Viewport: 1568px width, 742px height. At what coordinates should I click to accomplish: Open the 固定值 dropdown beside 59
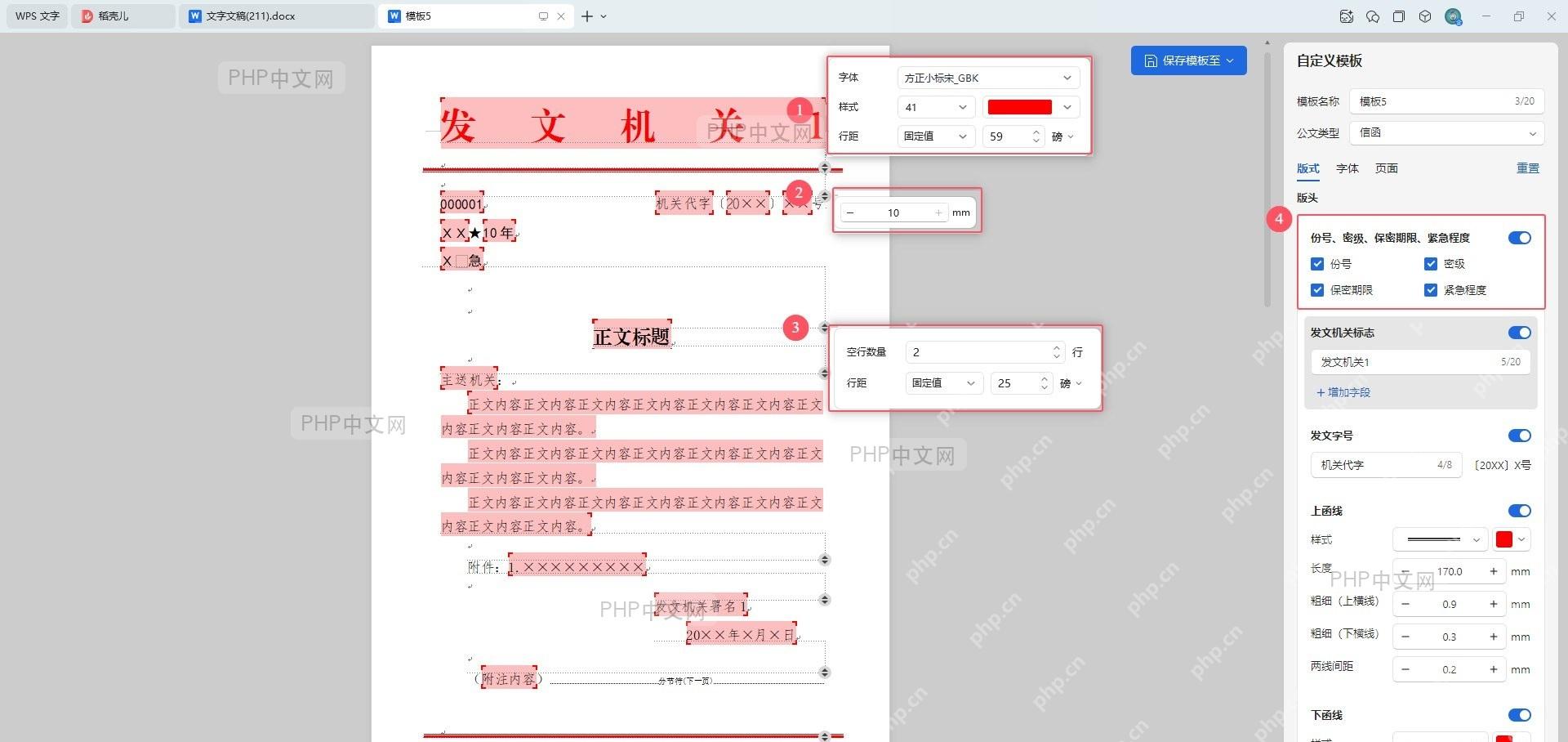click(x=936, y=136)
